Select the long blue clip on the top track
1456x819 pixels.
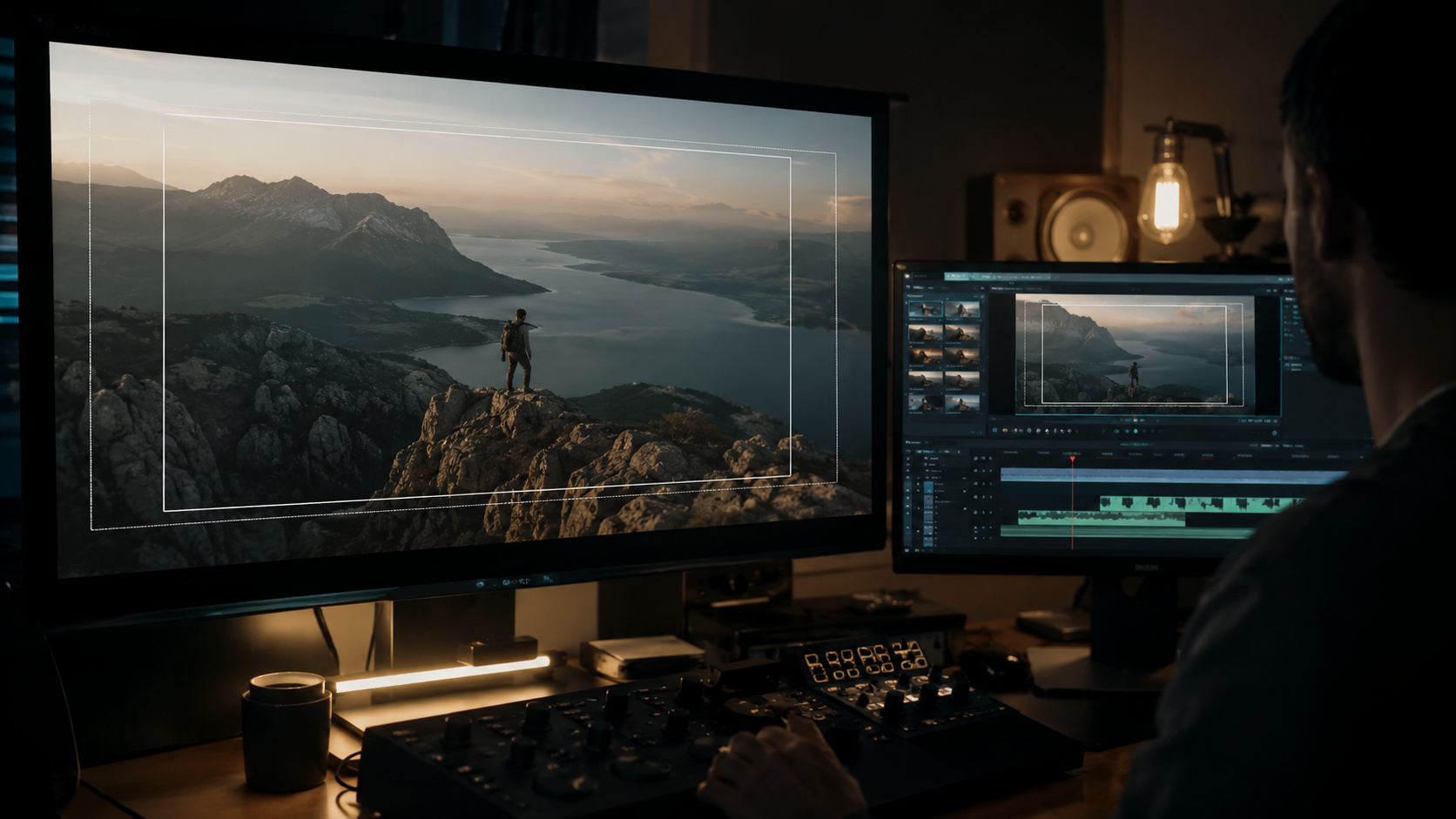pos(1174,476)
